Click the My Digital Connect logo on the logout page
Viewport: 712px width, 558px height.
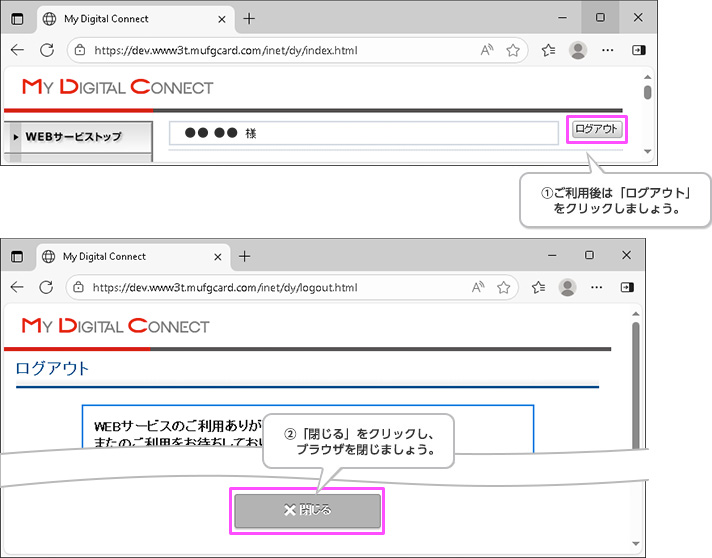coord(115,326)
